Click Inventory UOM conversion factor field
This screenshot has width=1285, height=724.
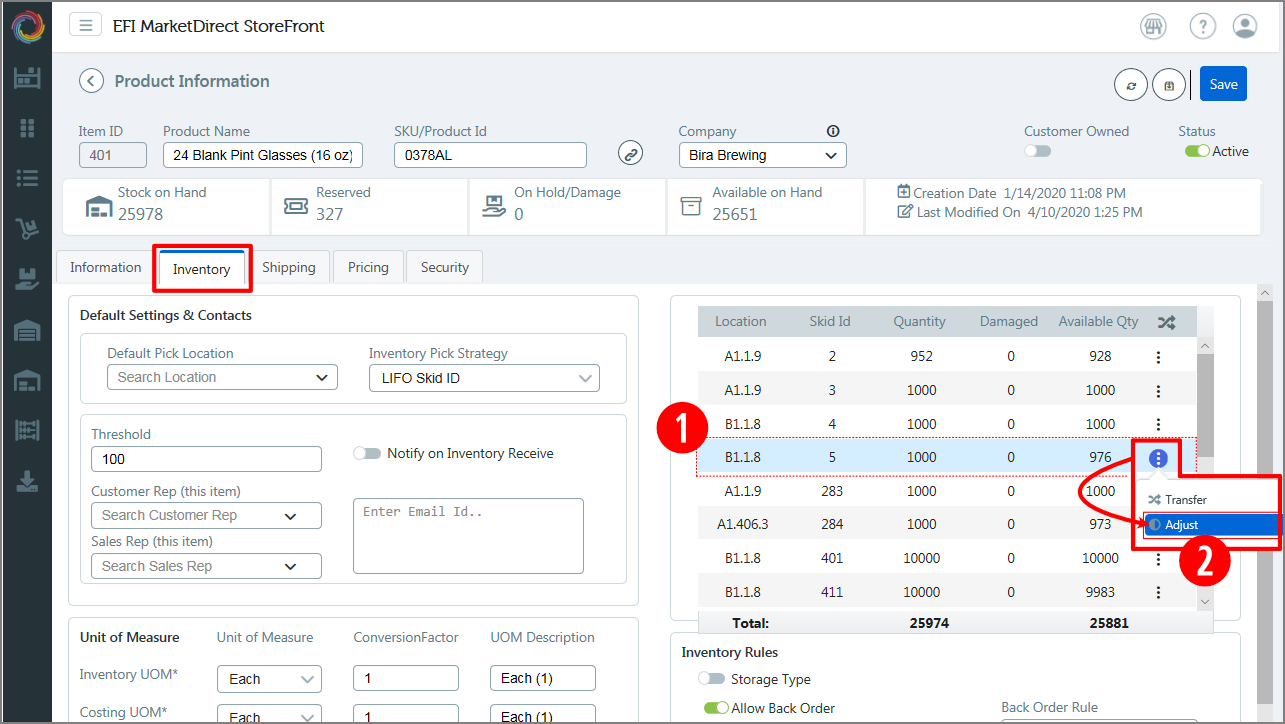pos(406,678)
